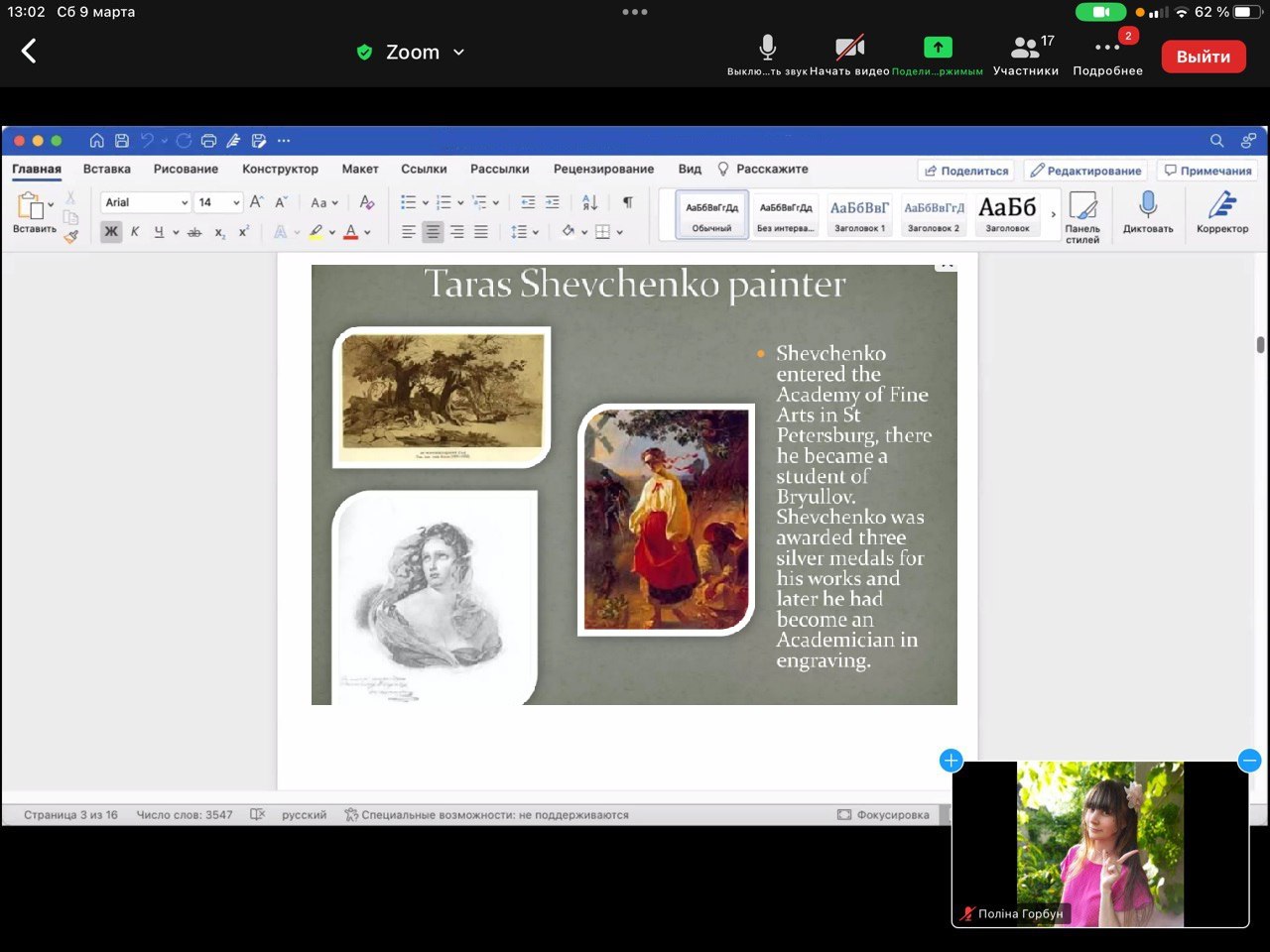Toggle underline formatting (Ч)
The image size is (1270, 952).
click(159, 232)
